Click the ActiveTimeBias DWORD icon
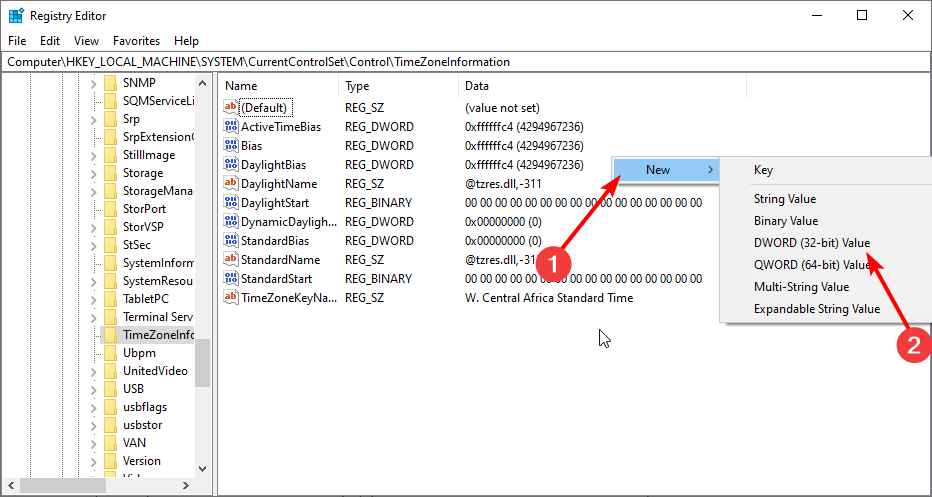The height and width of the screenshot is (497, 932). coord(230,127)
